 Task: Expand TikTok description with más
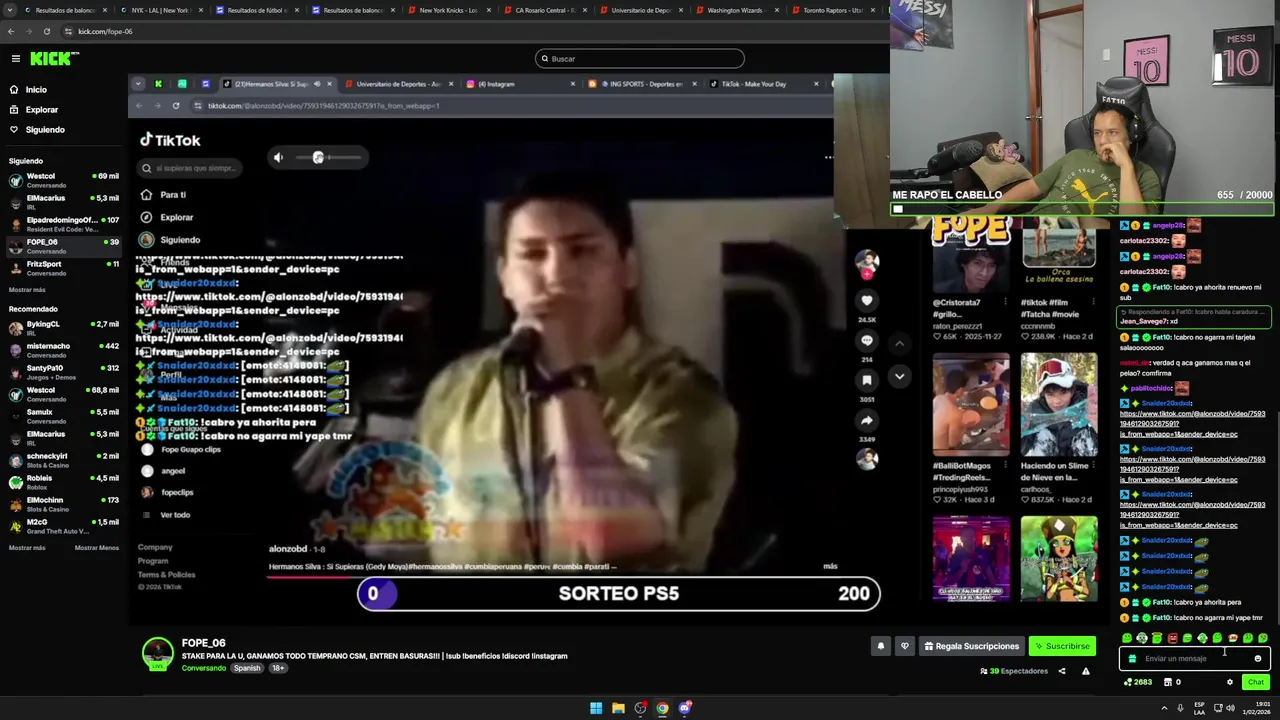tap(830, 566)
